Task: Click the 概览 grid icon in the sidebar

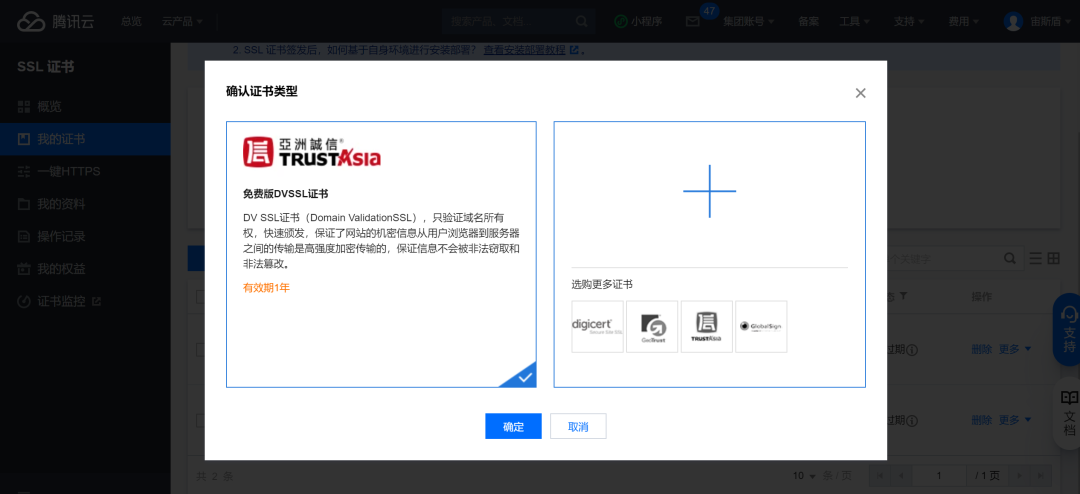Action: click(x=24, y=106)
